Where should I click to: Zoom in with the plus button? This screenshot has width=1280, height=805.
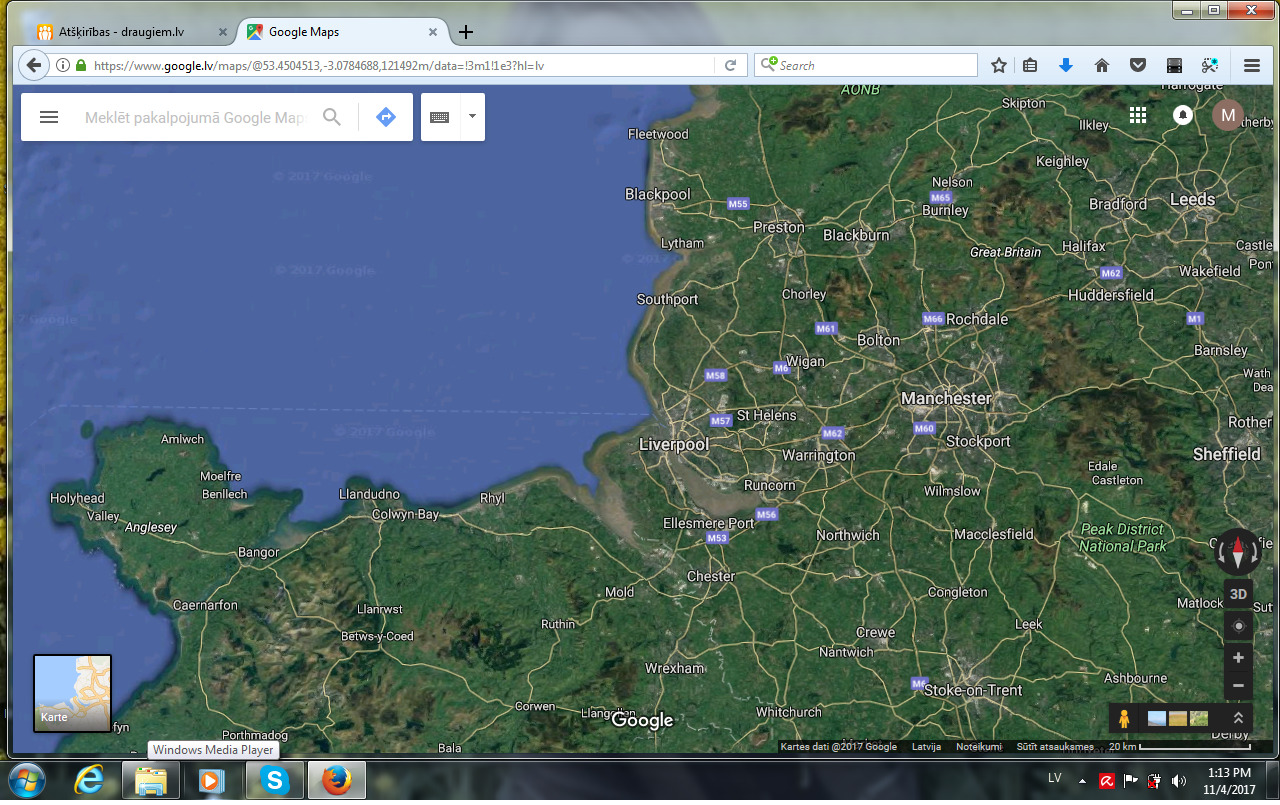(1238, 658)
